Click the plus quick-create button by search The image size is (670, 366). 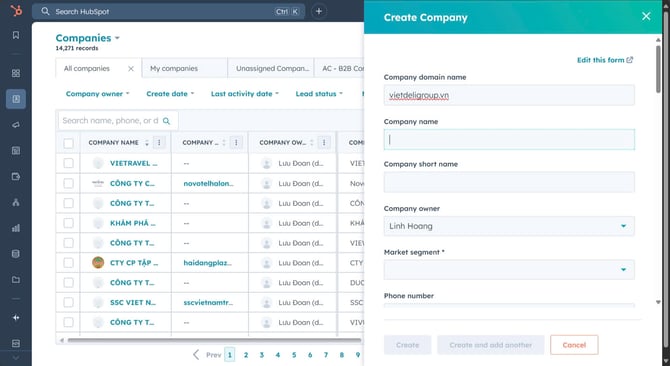click(318, 12)
